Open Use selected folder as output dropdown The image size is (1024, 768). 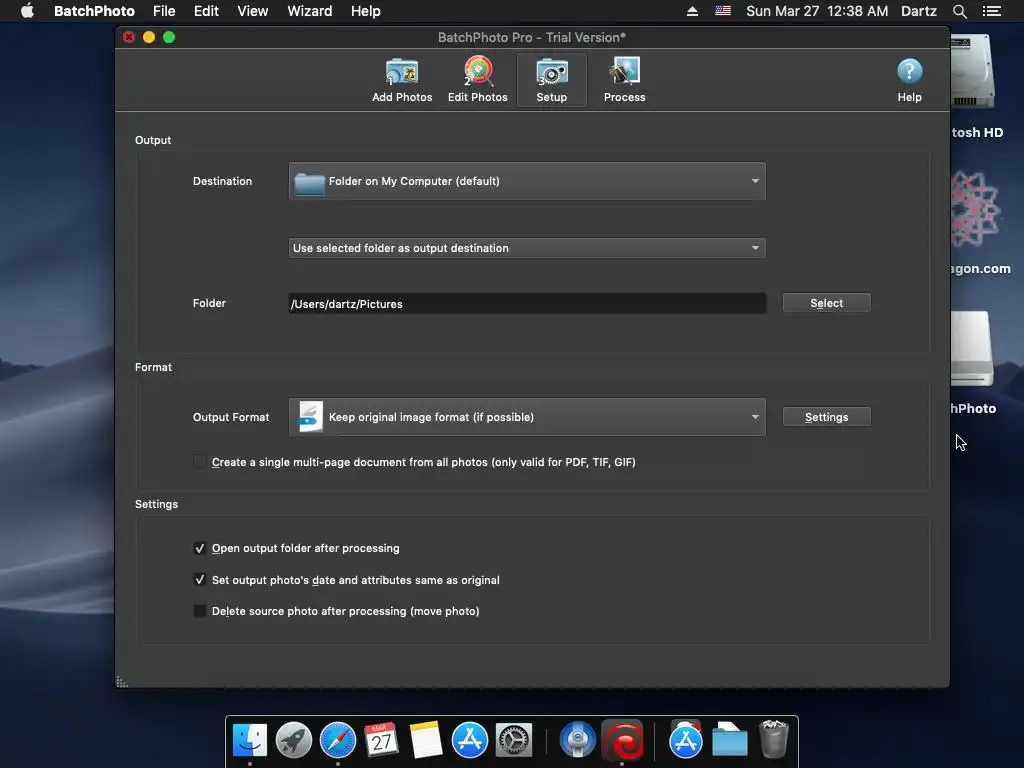[x=527, y=248]
